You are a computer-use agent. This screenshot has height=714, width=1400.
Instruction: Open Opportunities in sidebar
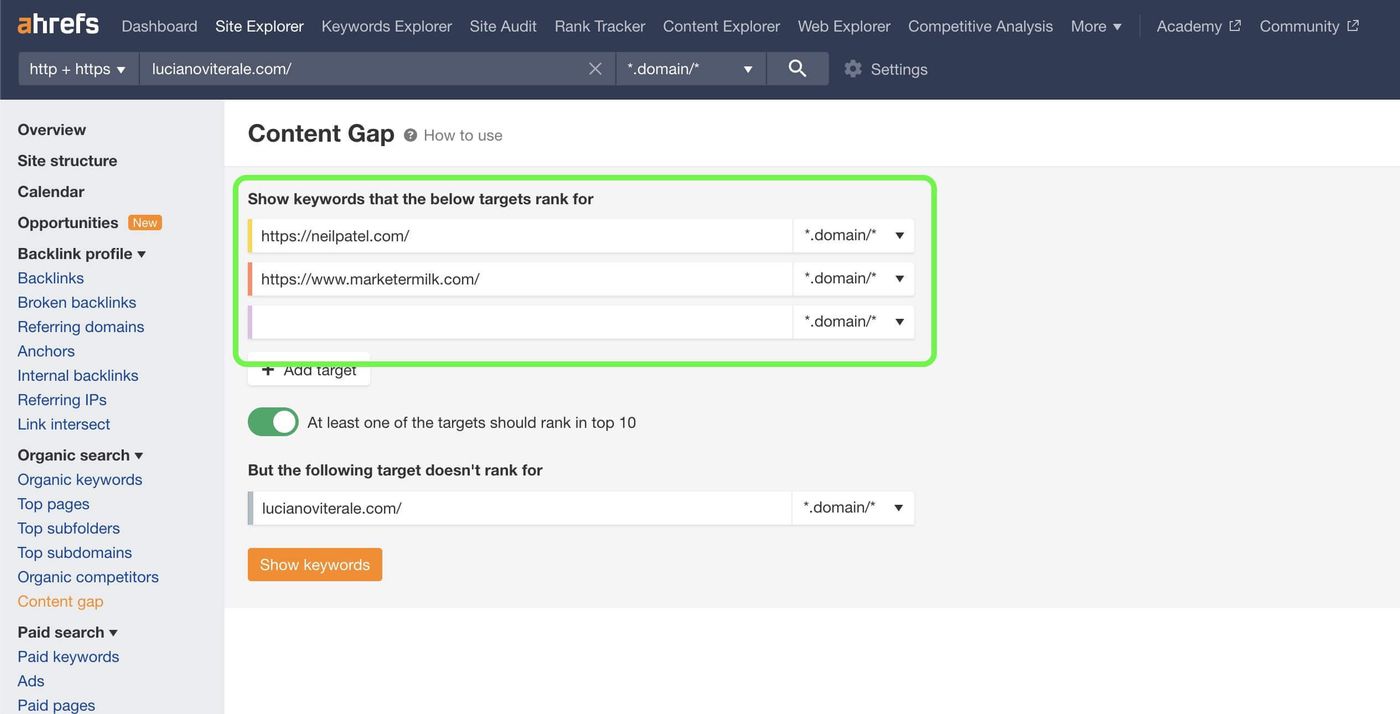(x=68, y=223)
